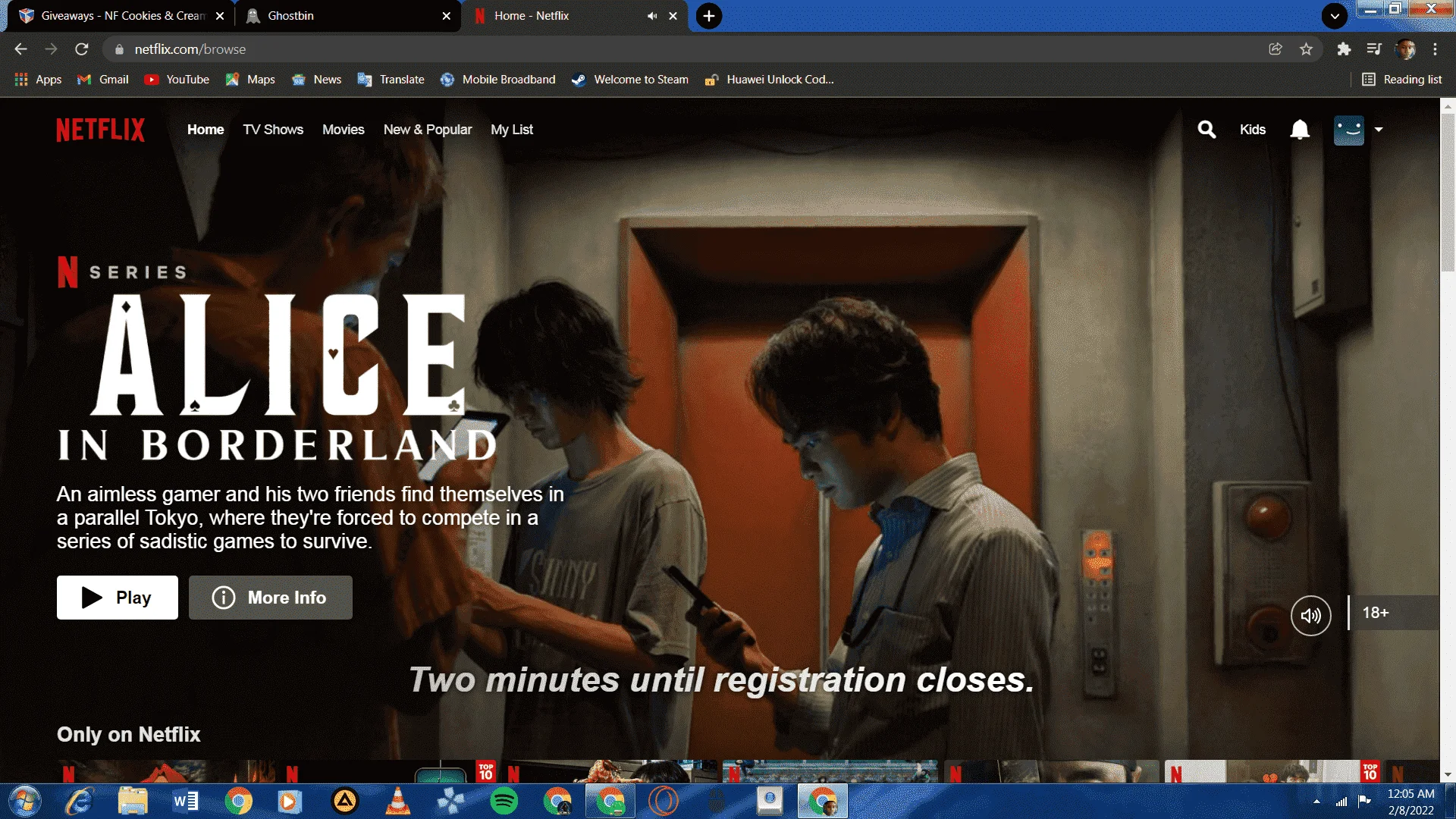Switch to Kids profile
The width and height of the screenshot is (1456, 819).
pyautogui.click(x=1253, y=130)
